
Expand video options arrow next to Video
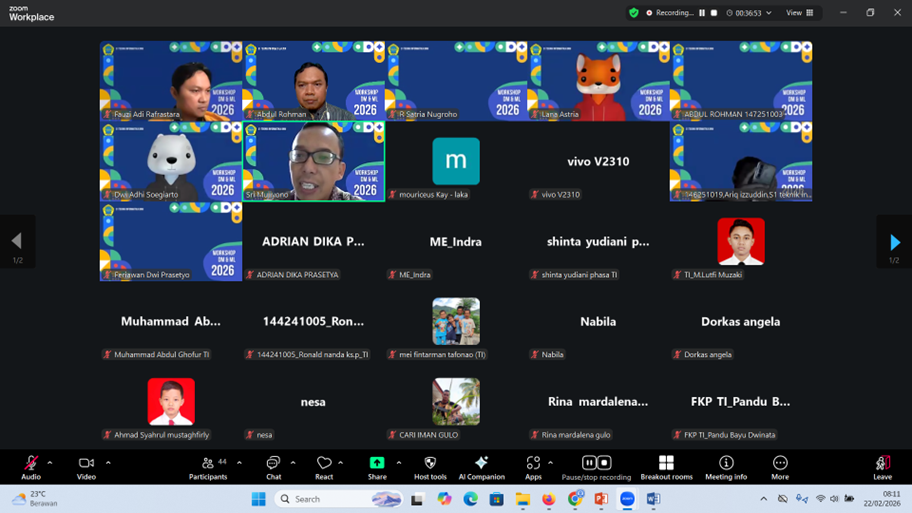click(108, 463)
